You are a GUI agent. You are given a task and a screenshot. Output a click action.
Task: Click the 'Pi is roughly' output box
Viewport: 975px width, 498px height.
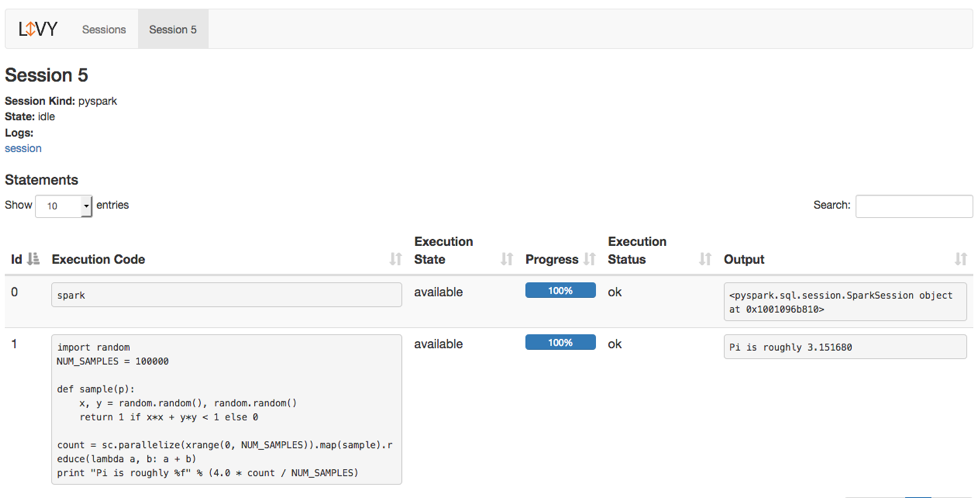point(845,347)
